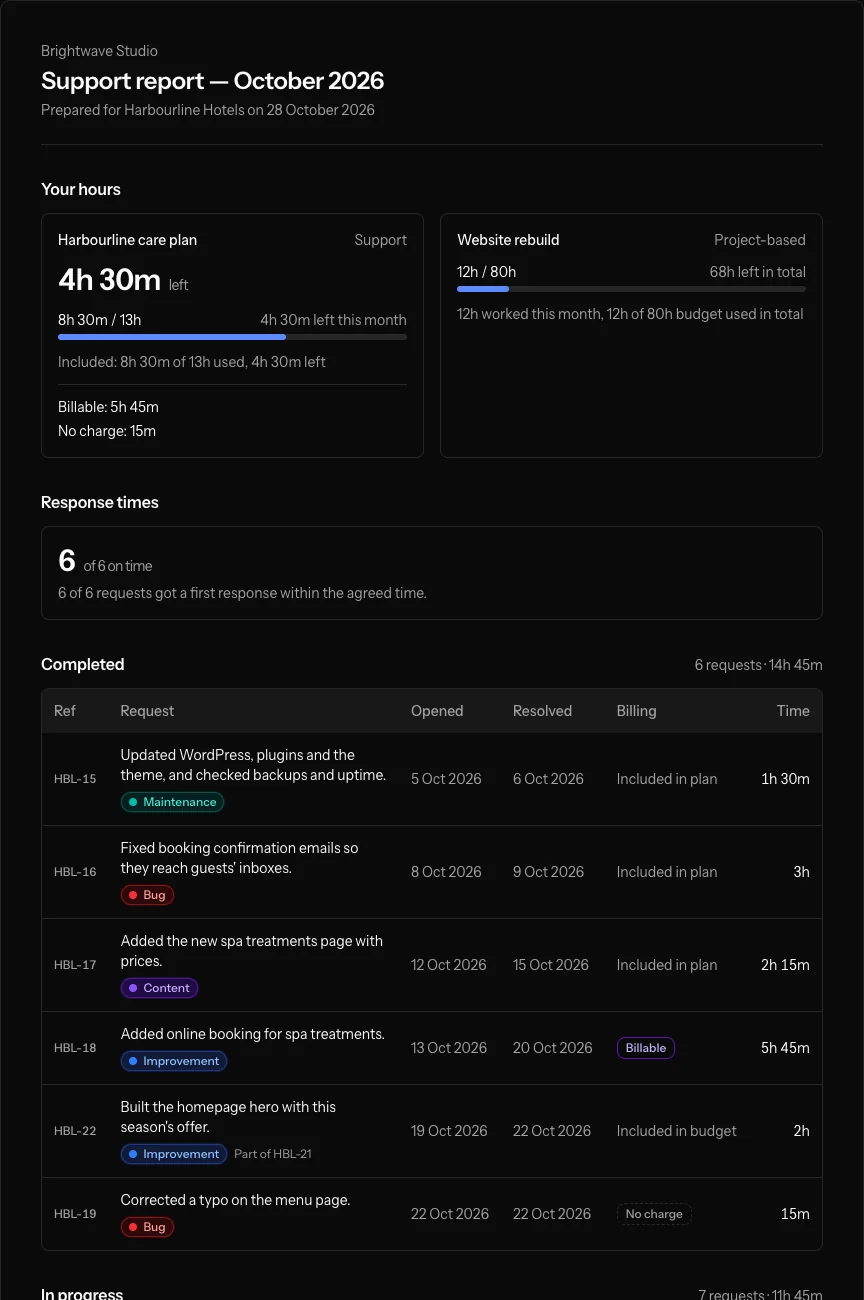This screenshot has width=864, height=1300.
Task: Click the "20 Oct 2026" resolved date
Action: 553,1048
